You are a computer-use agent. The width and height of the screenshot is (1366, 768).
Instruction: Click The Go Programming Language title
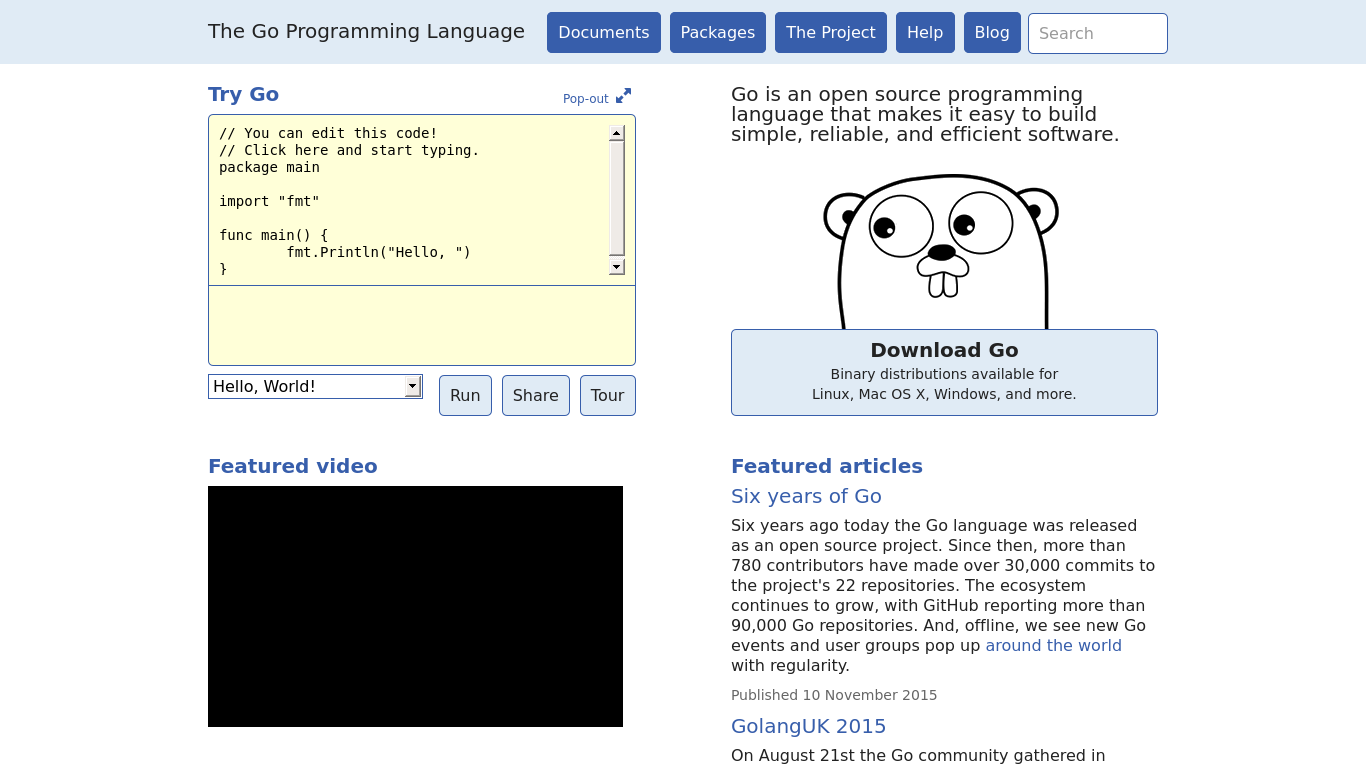[366, 31]
